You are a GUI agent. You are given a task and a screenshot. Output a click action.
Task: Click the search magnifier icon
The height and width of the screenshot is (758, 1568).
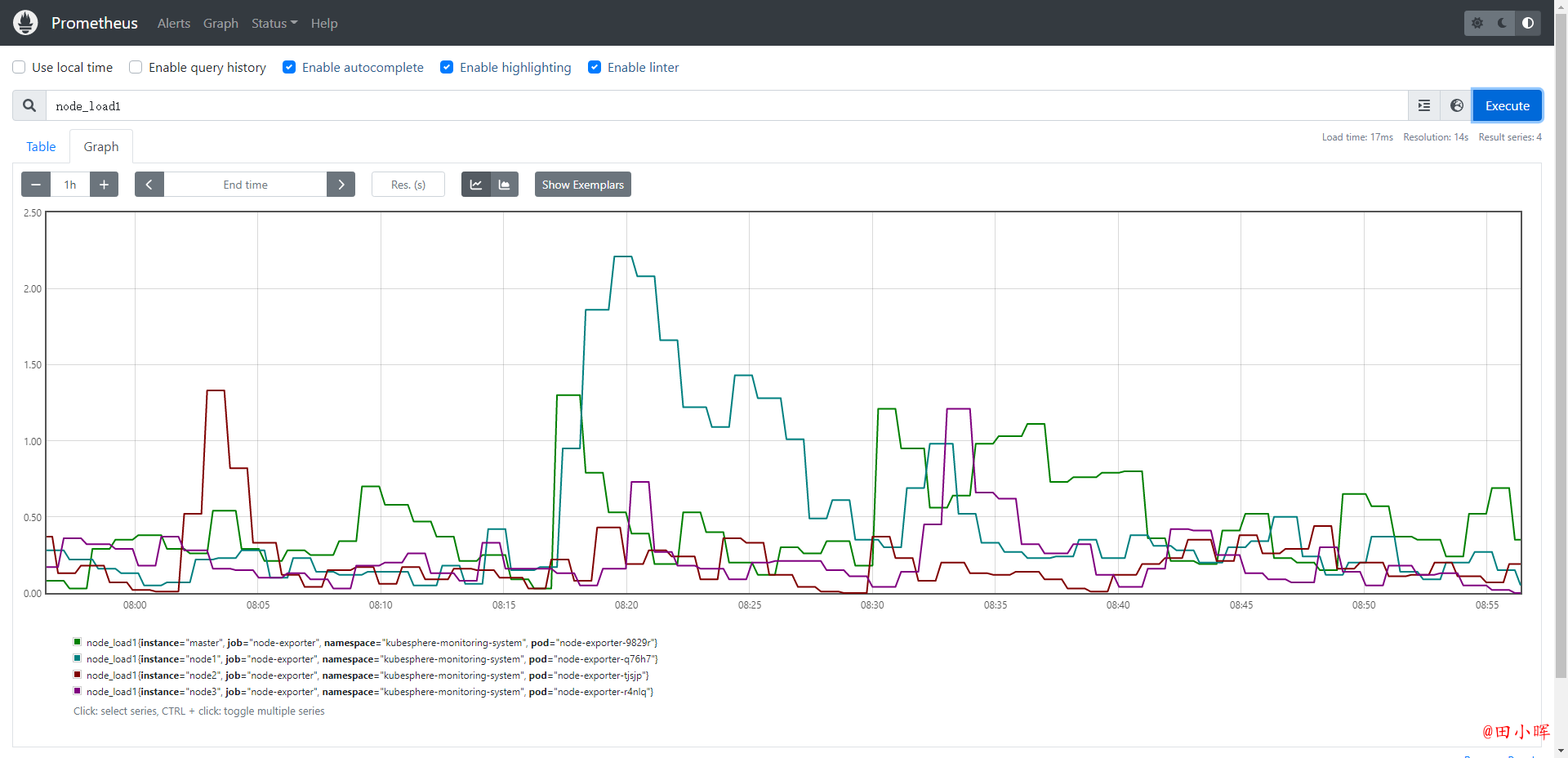[29, 105]
